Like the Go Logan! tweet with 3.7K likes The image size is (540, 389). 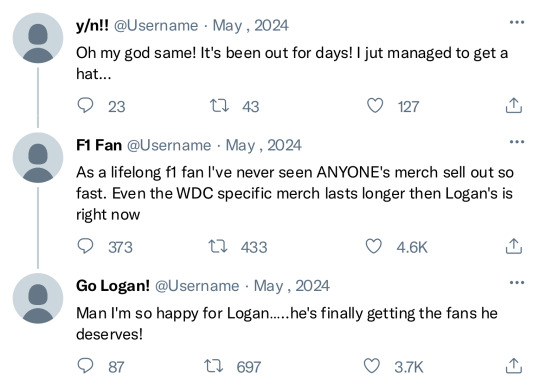pos(372,366)
